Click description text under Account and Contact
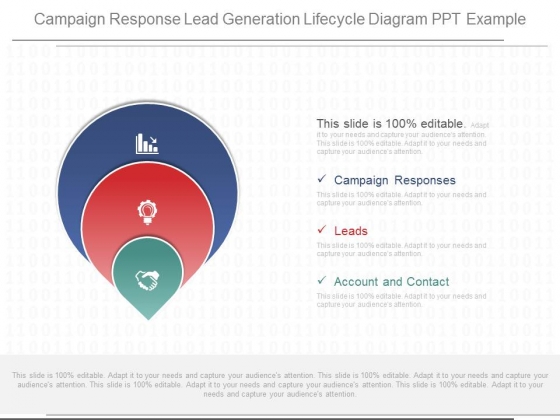560x420 pixels. tap(401, 300)
